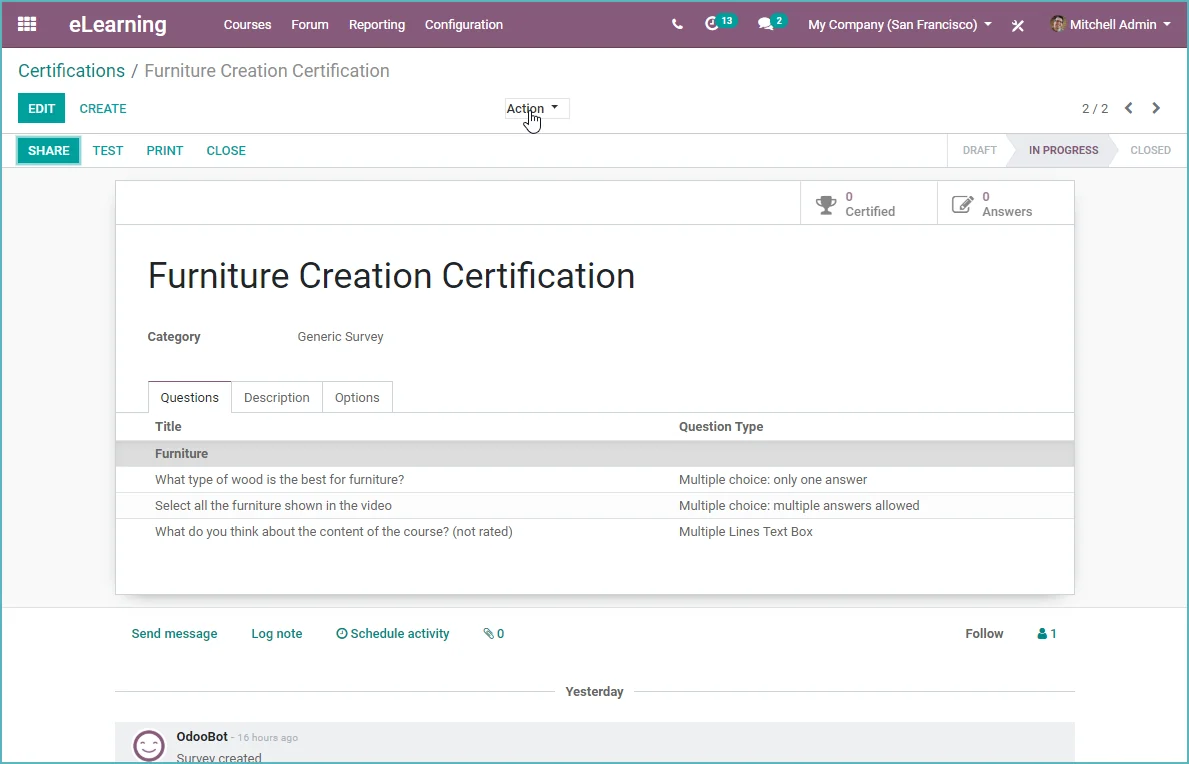
Task: Open the wood type question row
Action: [594, 480]
